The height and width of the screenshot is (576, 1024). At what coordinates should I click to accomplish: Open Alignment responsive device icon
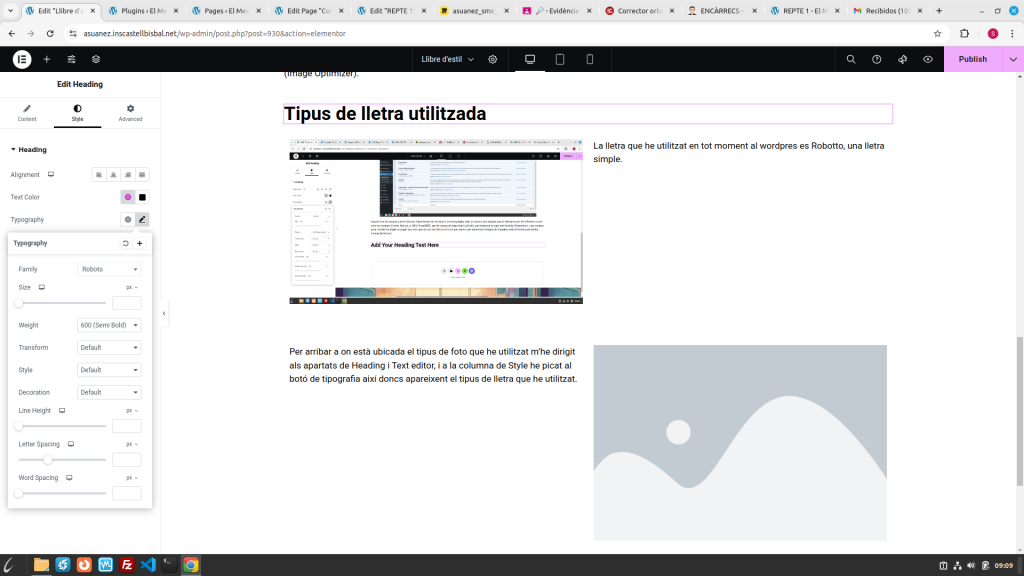[x=51, y=174]
